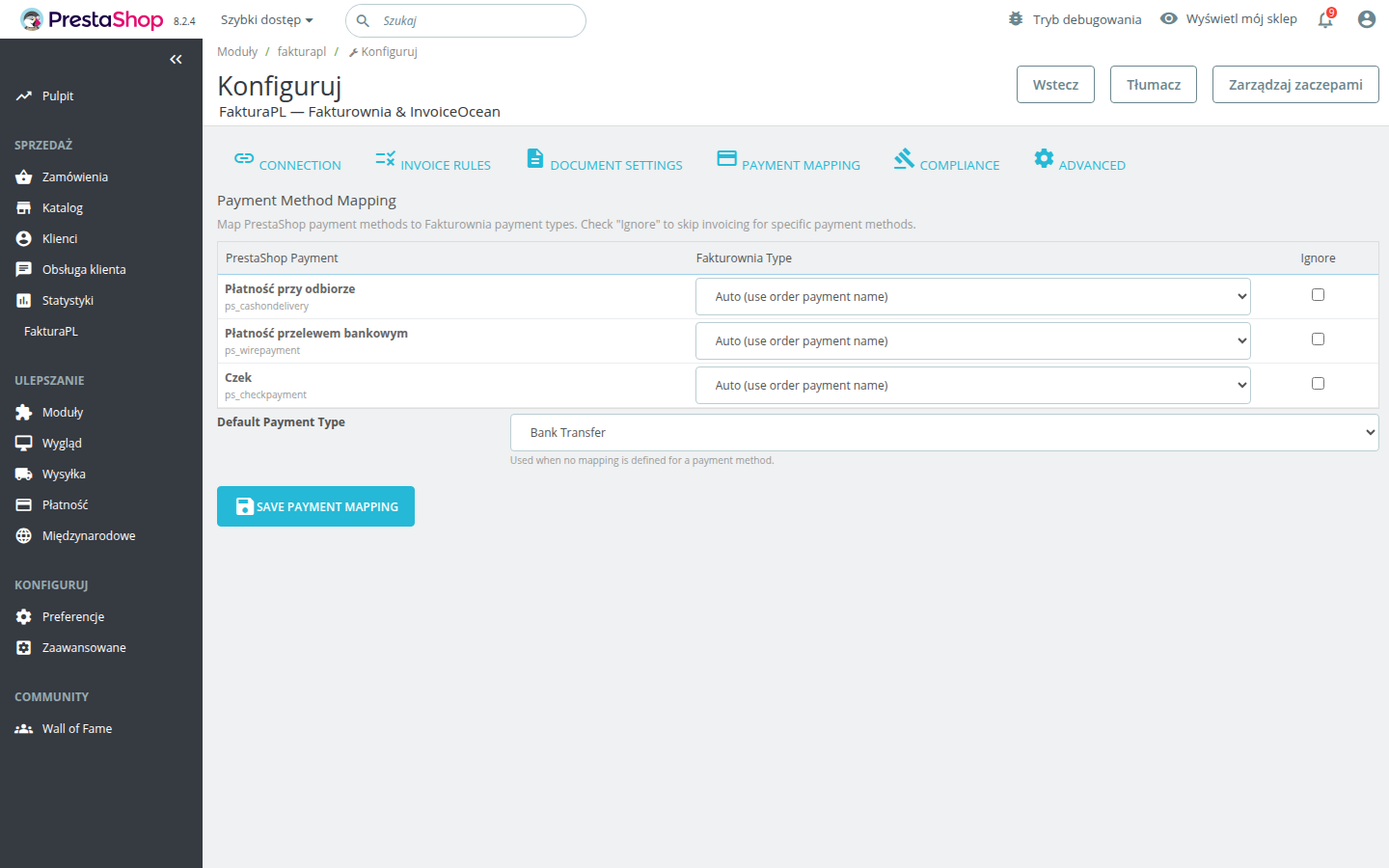Collapse the sidebar with double-chevron icon

(176, 60)
